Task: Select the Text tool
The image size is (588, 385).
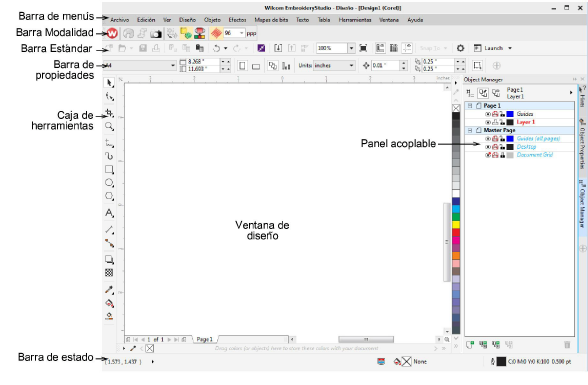Action: pos(109,213)
